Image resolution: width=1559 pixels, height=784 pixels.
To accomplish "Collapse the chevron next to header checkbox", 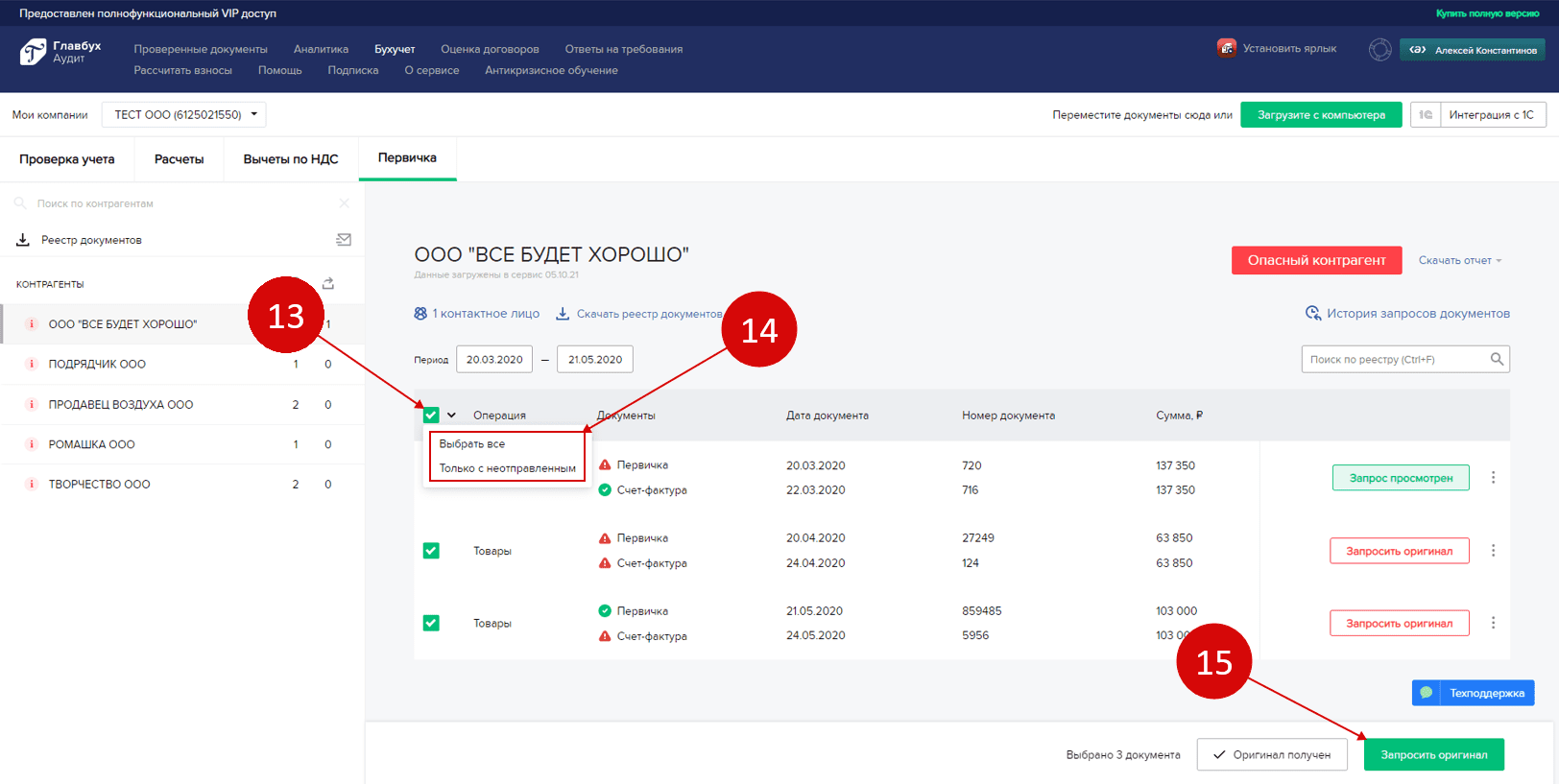I will click(x=451, y=416).
